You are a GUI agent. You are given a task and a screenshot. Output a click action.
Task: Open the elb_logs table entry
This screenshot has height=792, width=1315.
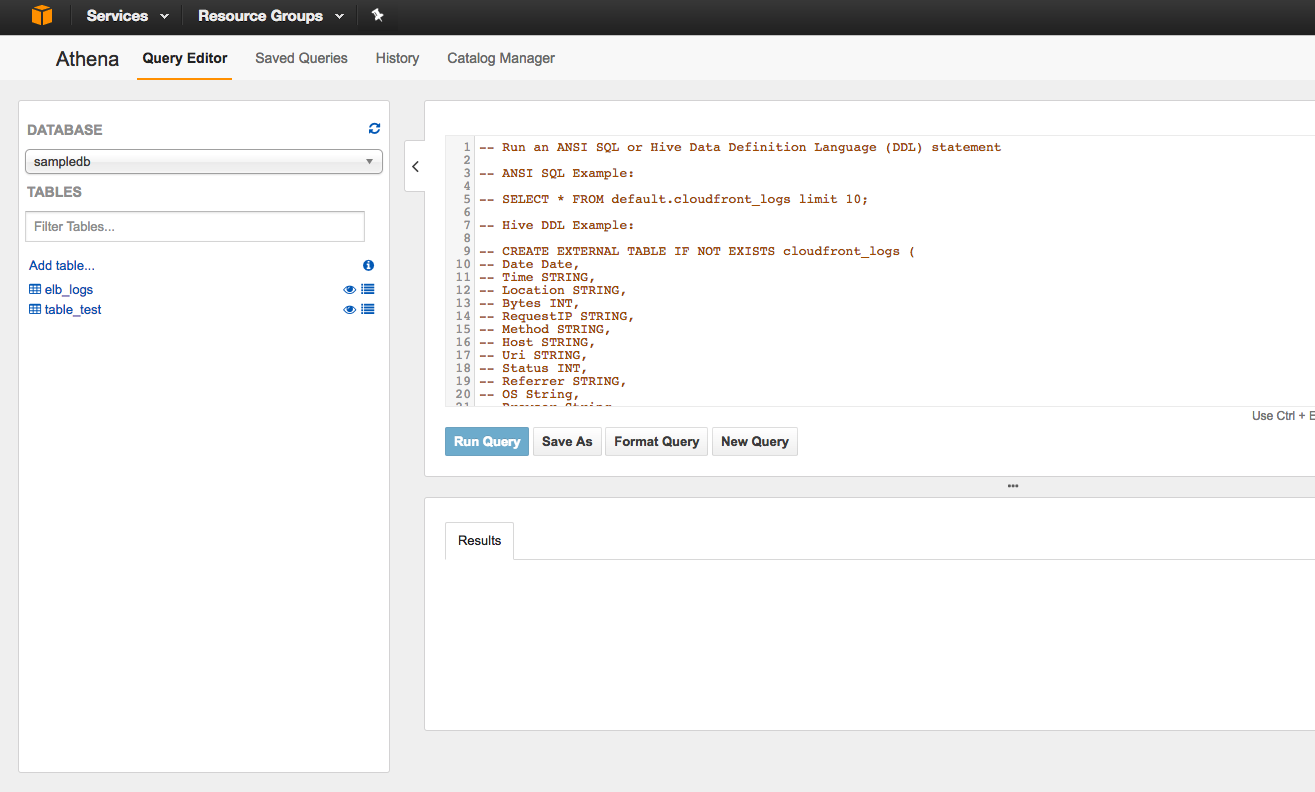point(69,290)
